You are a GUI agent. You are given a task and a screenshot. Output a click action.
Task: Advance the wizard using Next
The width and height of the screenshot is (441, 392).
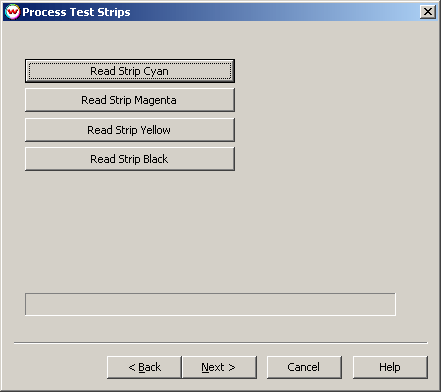[219, 367]
